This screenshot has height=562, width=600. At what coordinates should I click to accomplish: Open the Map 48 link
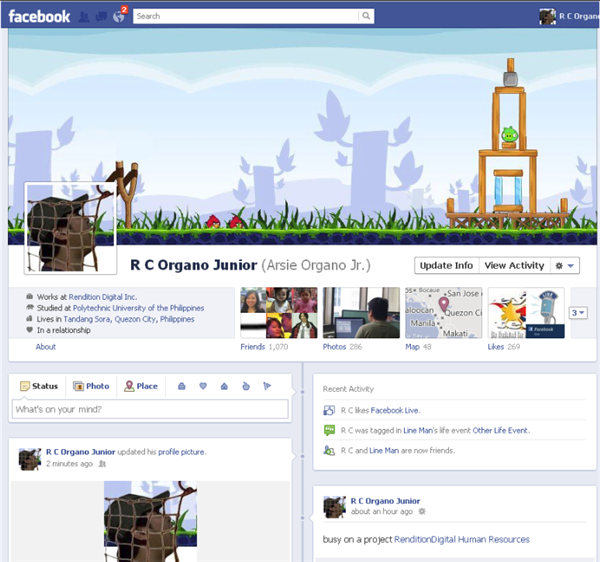[x=418, y=347]
